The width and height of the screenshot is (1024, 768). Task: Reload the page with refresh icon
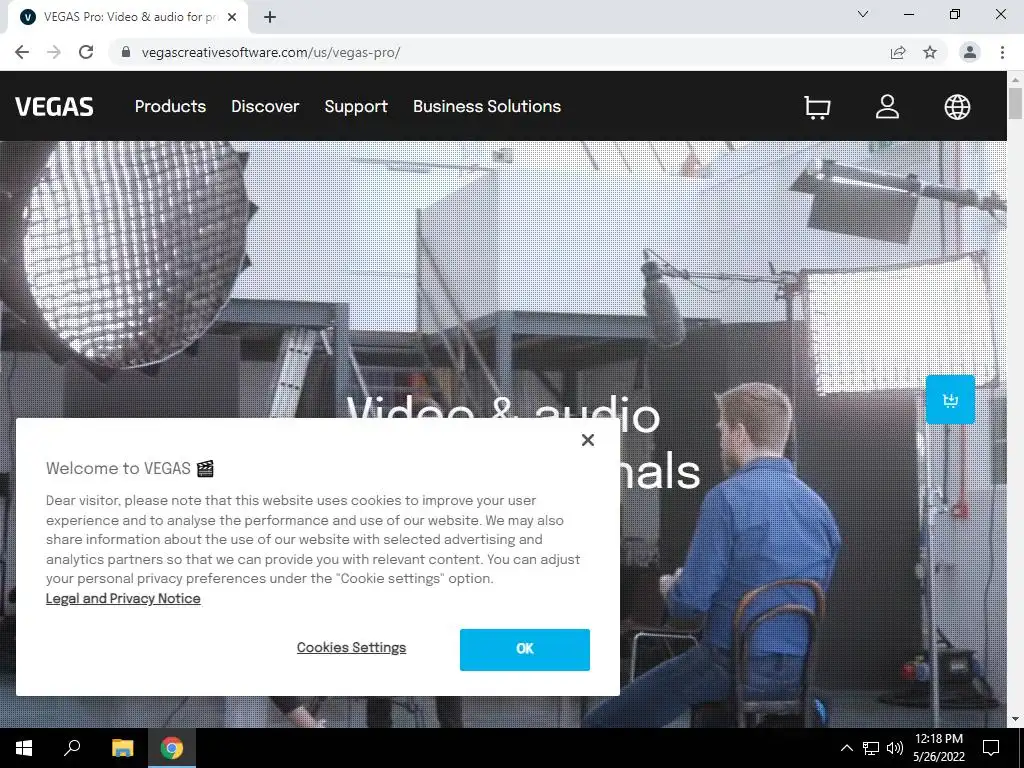(86, 52)
